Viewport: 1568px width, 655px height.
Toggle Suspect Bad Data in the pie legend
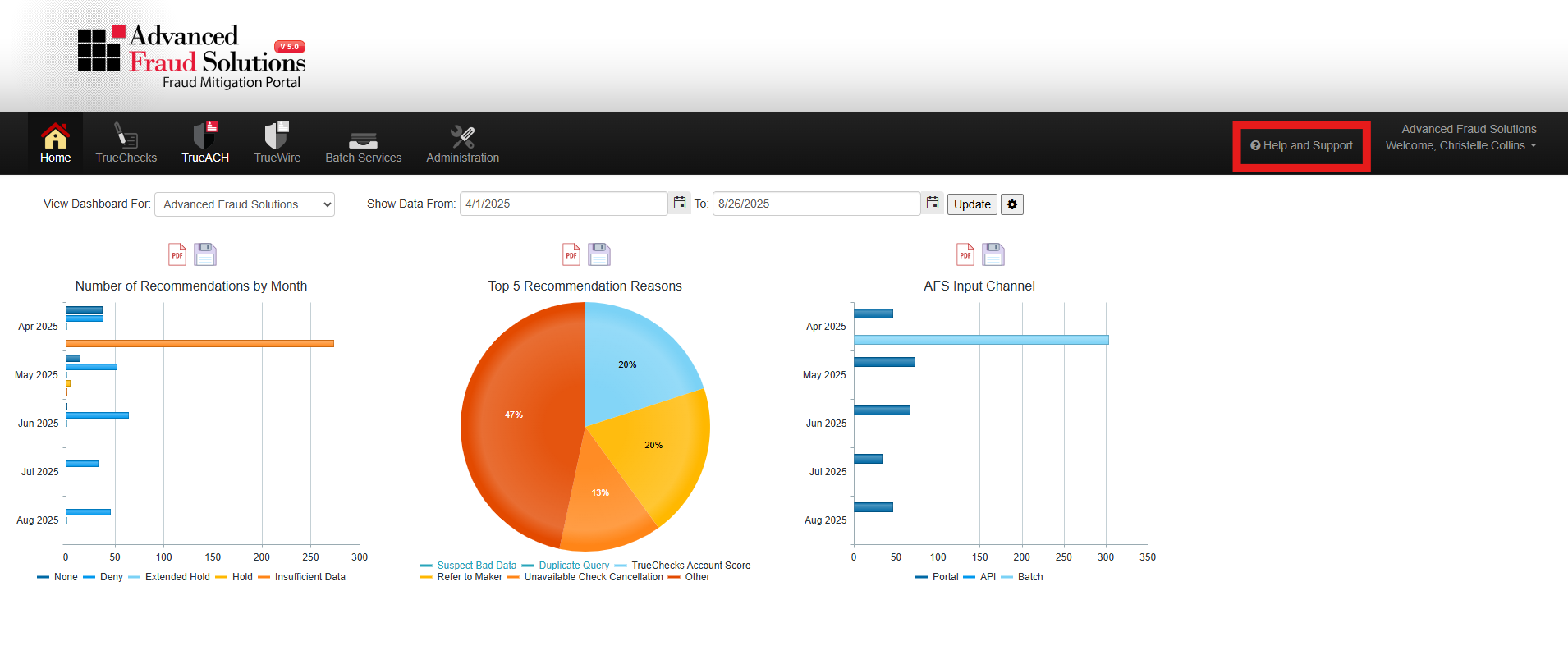[x=468, y=566]
